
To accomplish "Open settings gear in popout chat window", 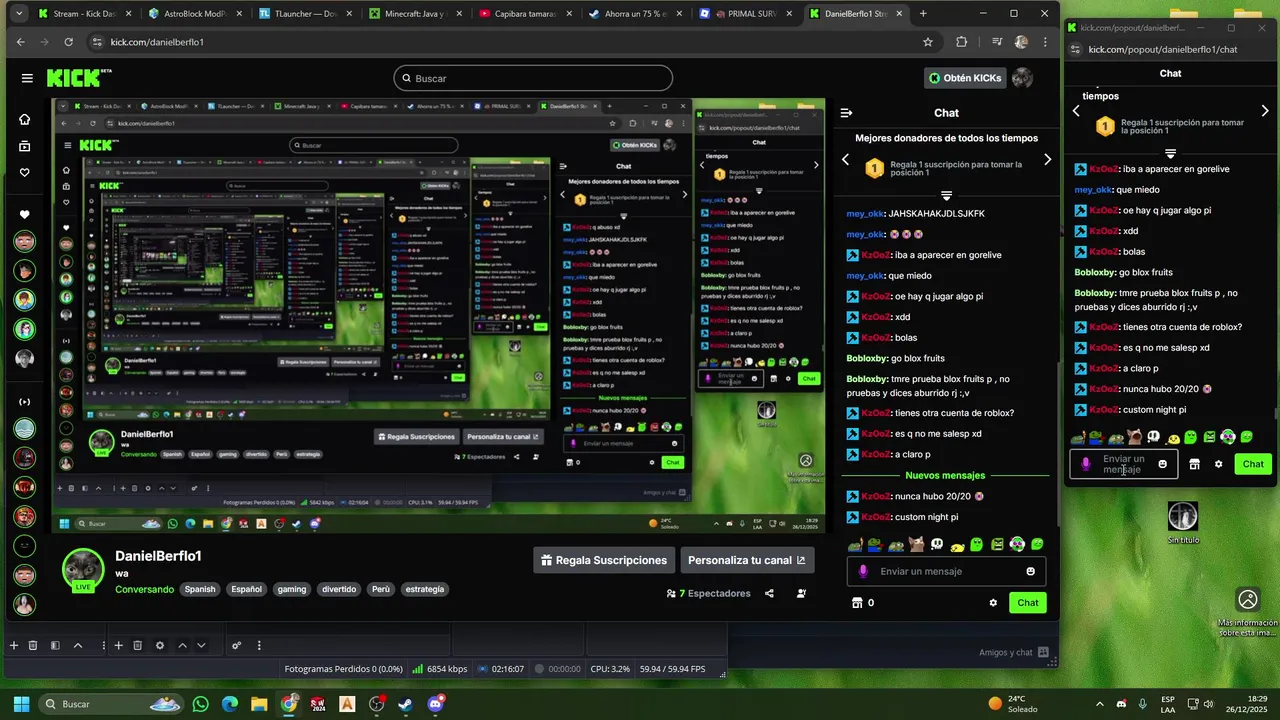I will pyautogui.click(x=1218, y=464).
